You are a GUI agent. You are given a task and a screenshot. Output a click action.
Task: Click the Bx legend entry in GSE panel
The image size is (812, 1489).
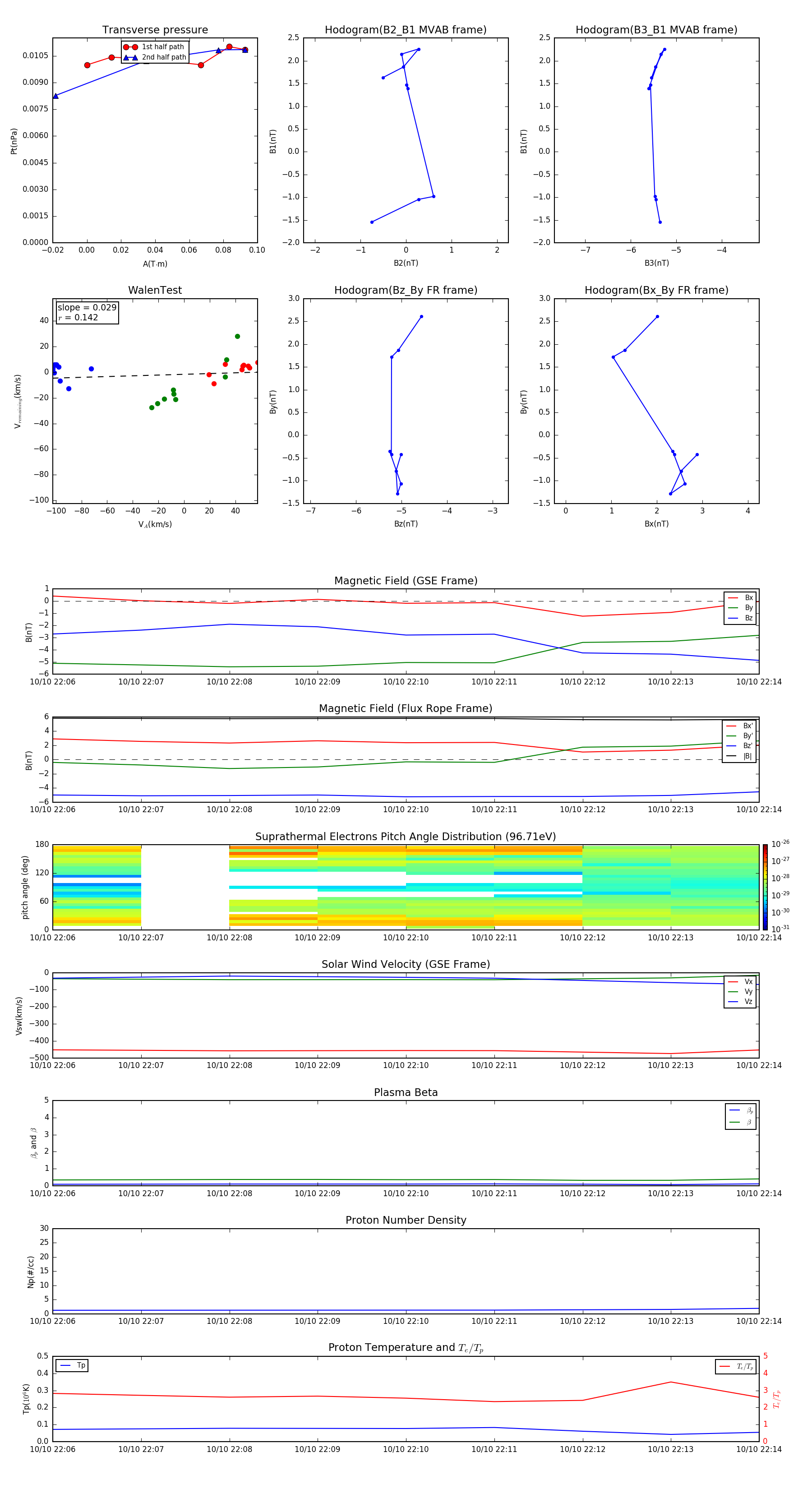coord(740,598)
